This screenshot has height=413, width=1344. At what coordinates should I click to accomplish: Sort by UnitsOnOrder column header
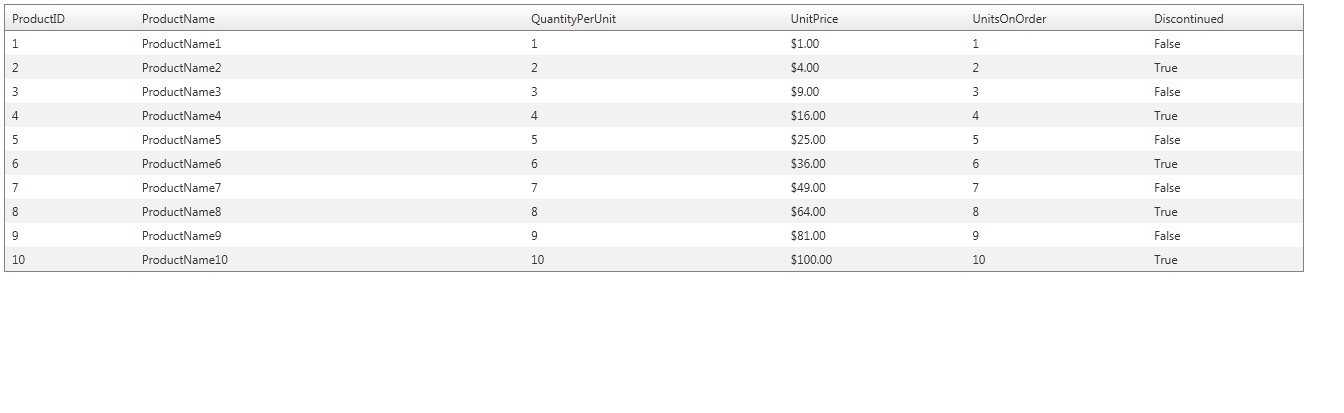1009,19
